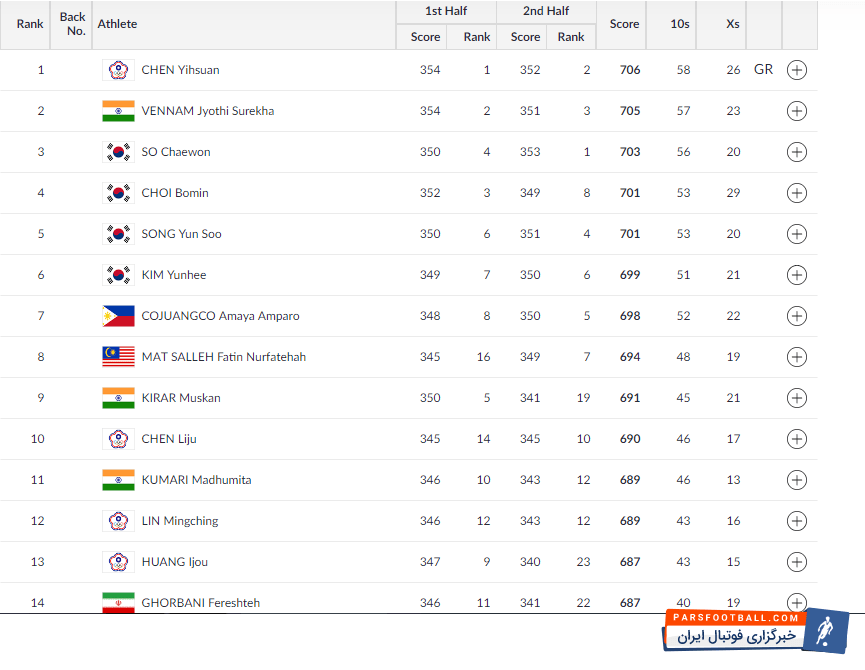Viewport: 865px width, 670px height.
Task: Click Korea flag beside CHOI Bomin
Action: click(x=118, y=193)
